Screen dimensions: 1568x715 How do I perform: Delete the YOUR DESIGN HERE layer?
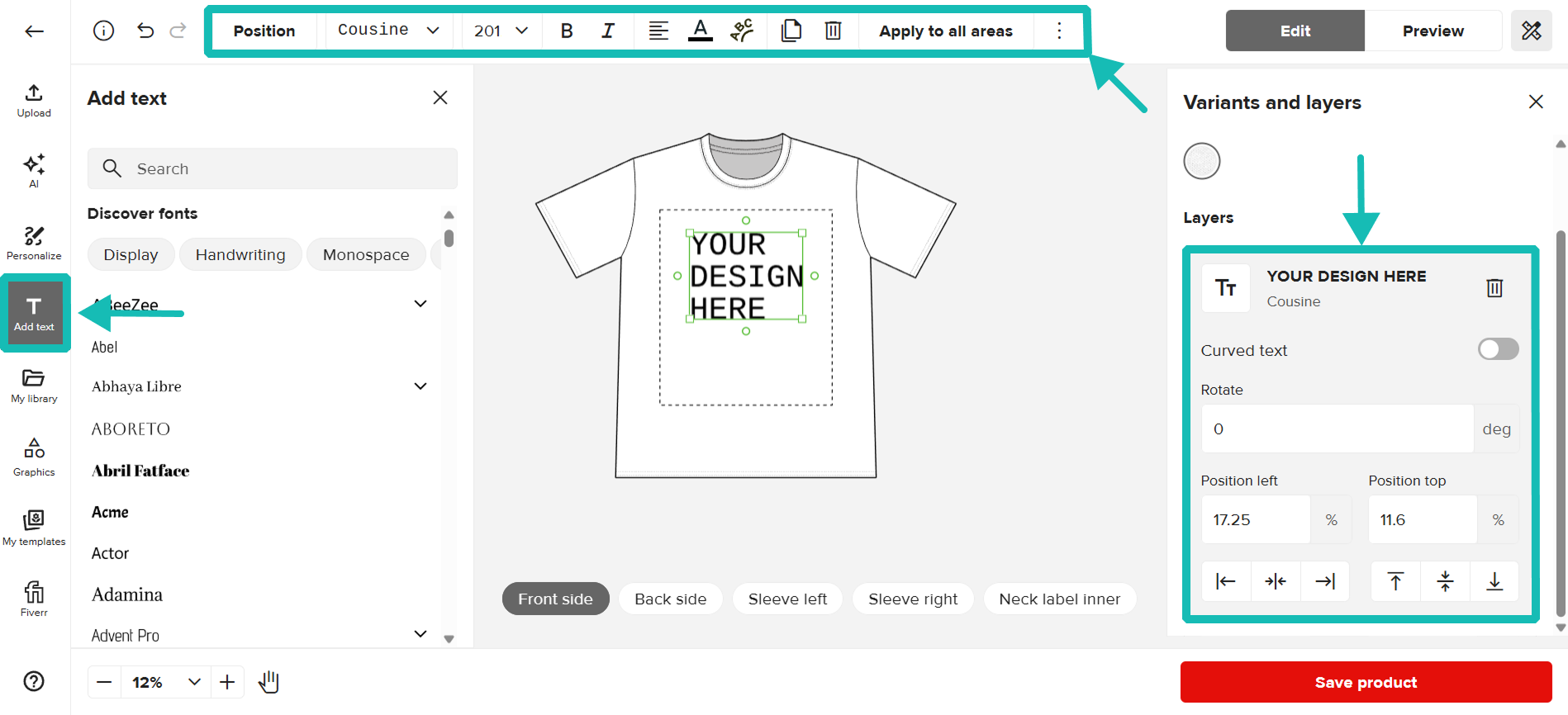pyautogui.click(x=1494, y=287)
